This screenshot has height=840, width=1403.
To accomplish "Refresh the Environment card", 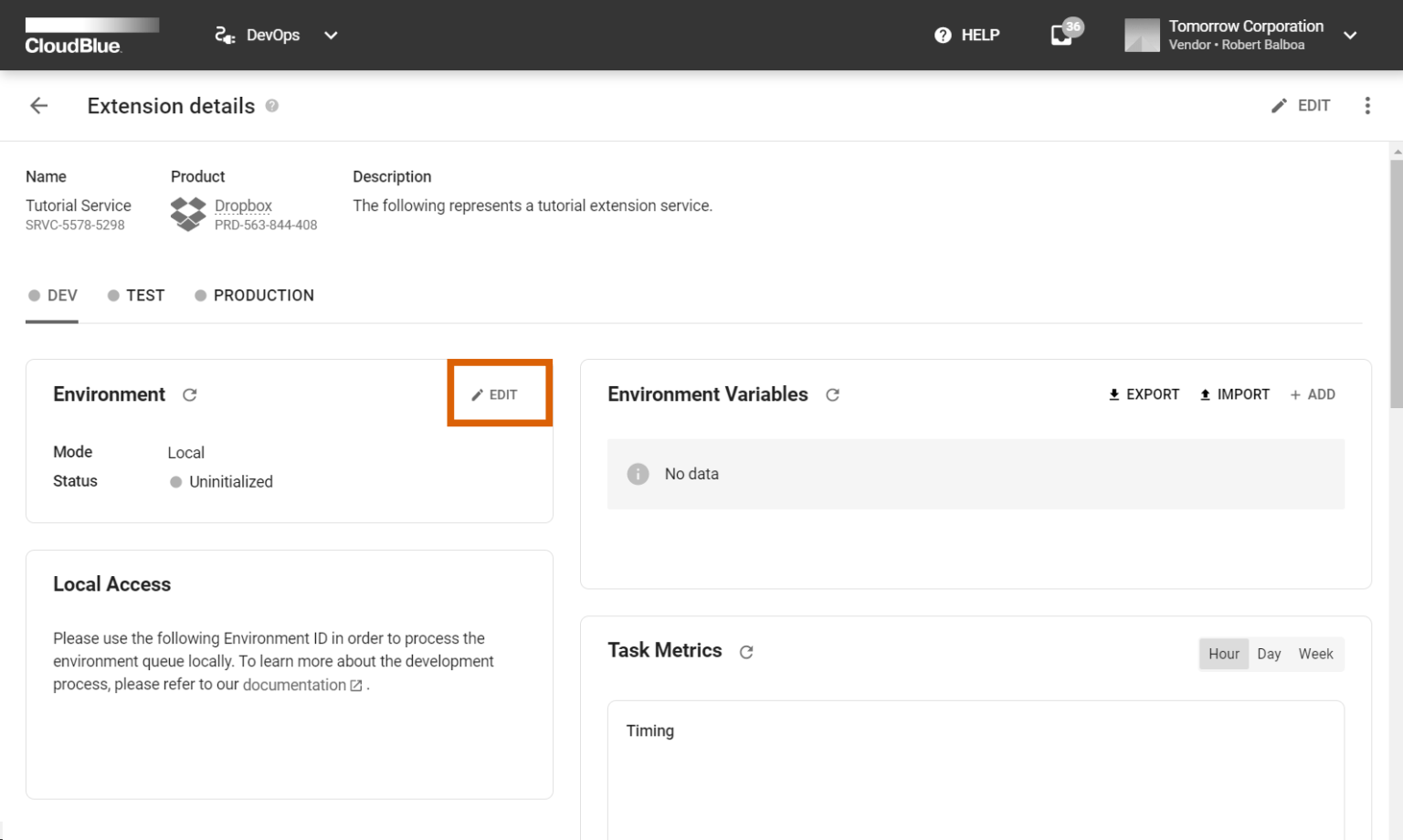I will (x=190, y=394).
